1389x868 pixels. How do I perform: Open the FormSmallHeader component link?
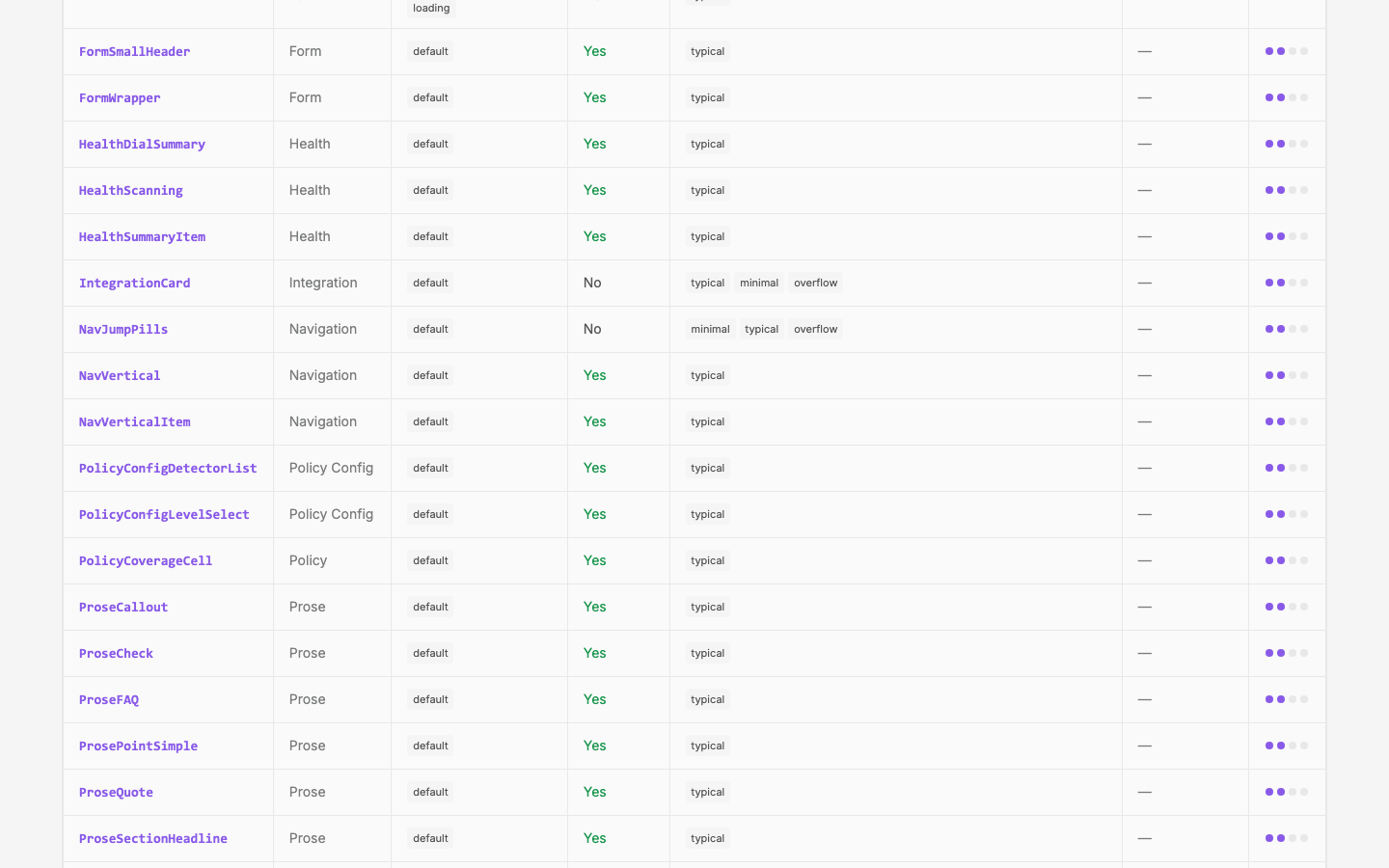tap(134, 52)
